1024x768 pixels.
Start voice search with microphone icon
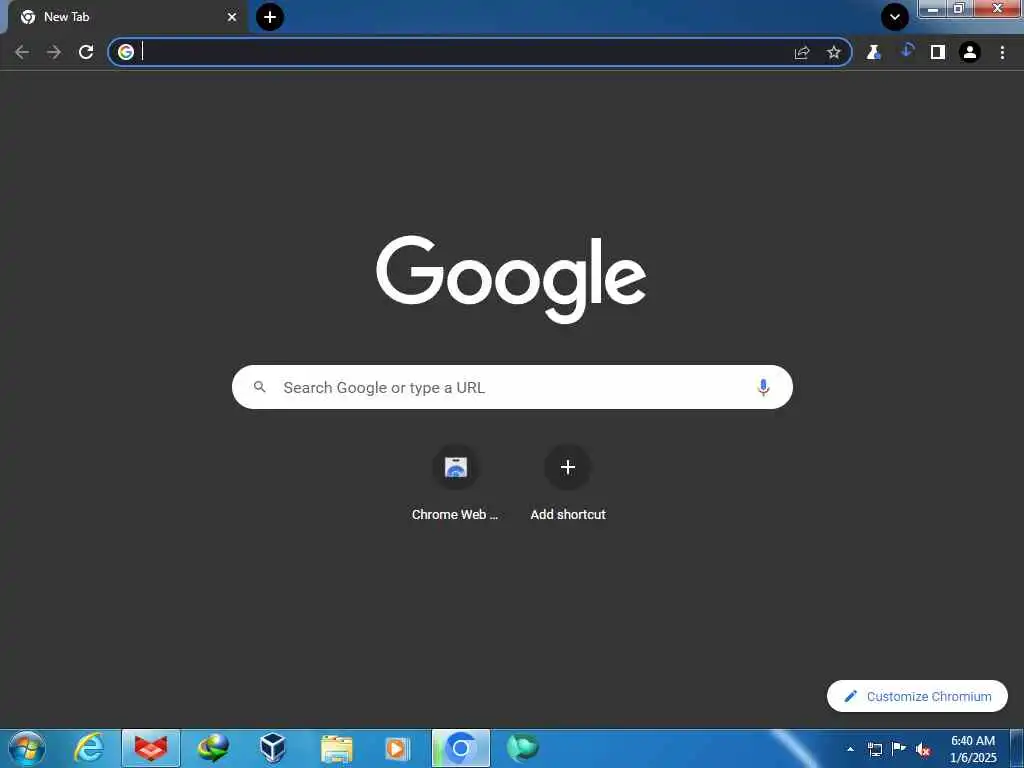pyautogui.click(x=763, y=387)
